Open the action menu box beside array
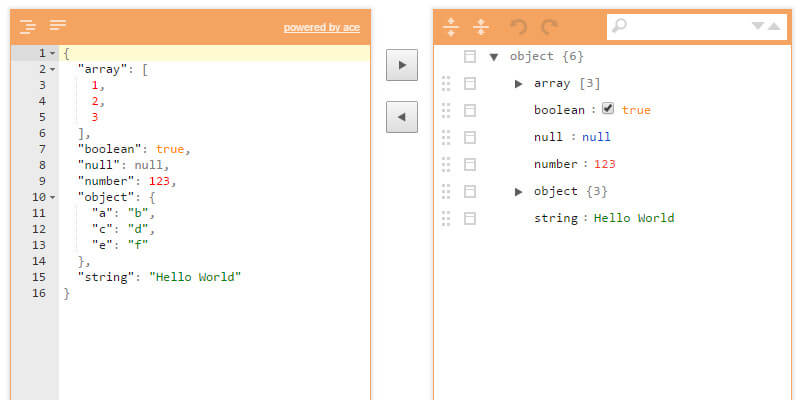The image size is (800, 400). [470, 84]
